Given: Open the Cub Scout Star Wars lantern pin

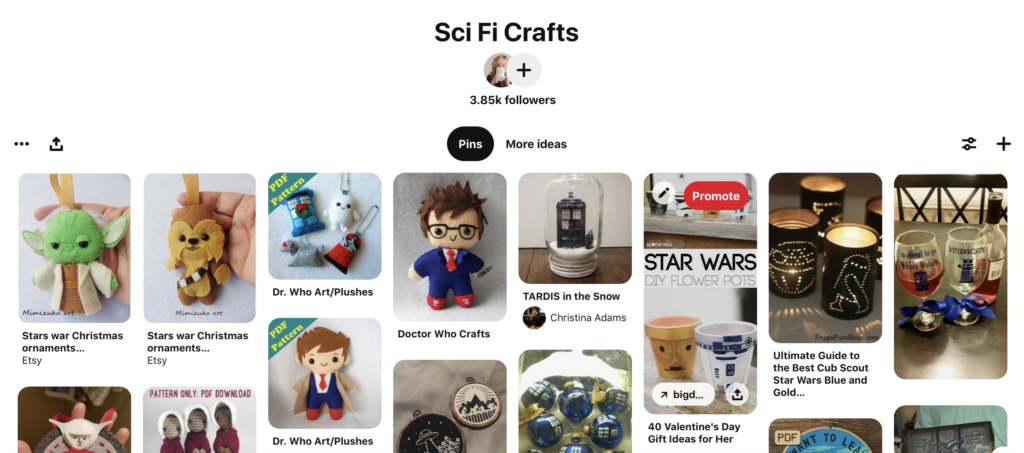Looking at the screenshot, I should [x=825, y=258].
